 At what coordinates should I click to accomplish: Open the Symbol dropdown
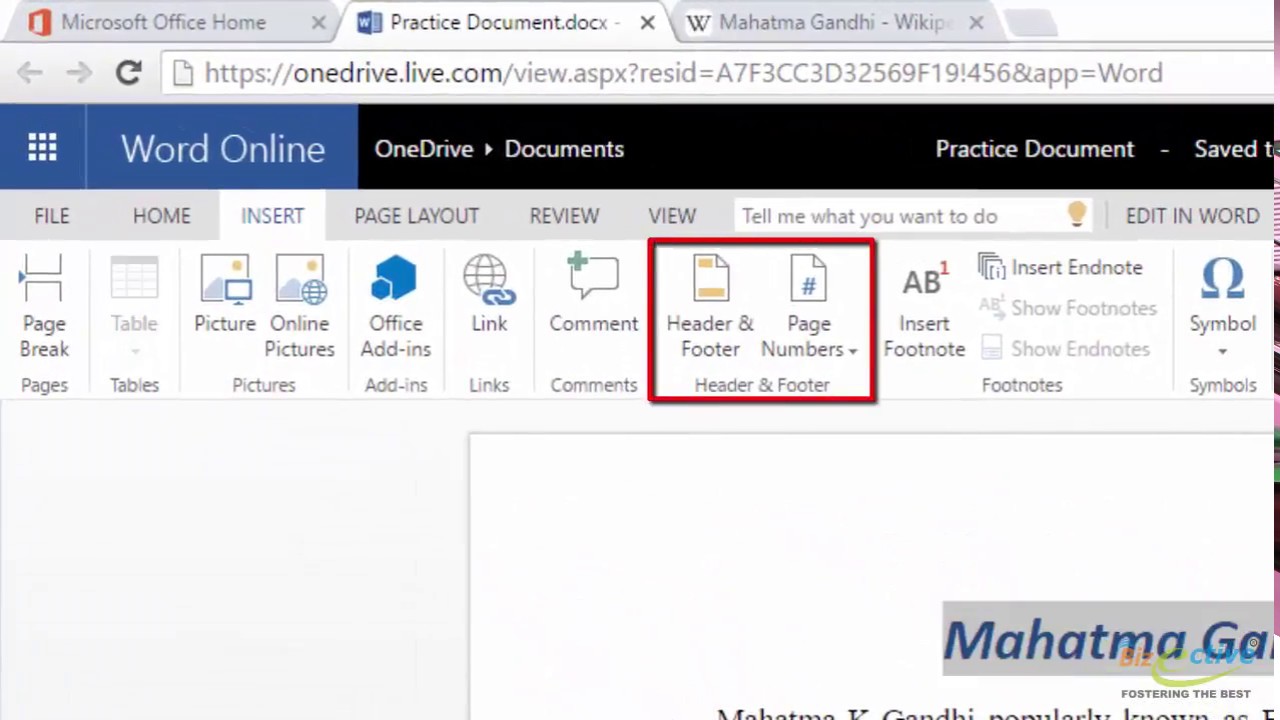point(1222,306)
